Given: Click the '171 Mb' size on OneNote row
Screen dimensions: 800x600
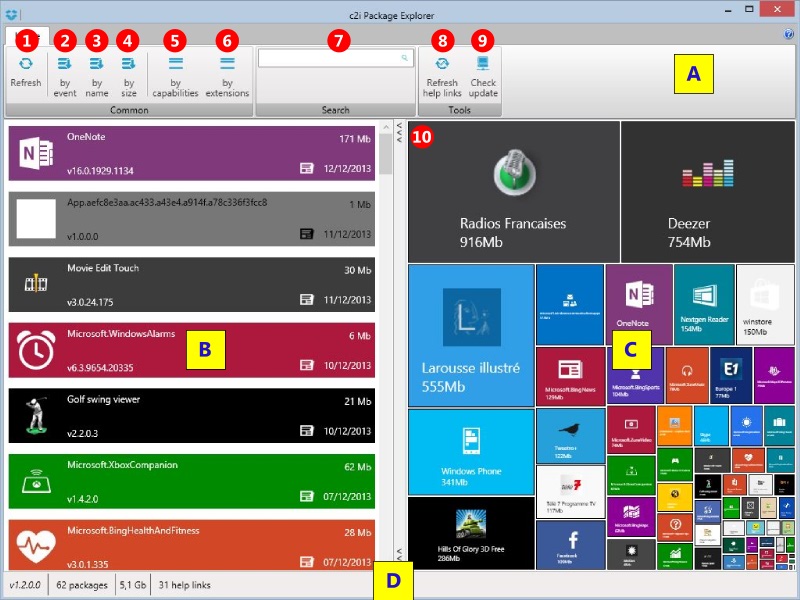Looking at the screenshot, I should [x=355, y=139].
